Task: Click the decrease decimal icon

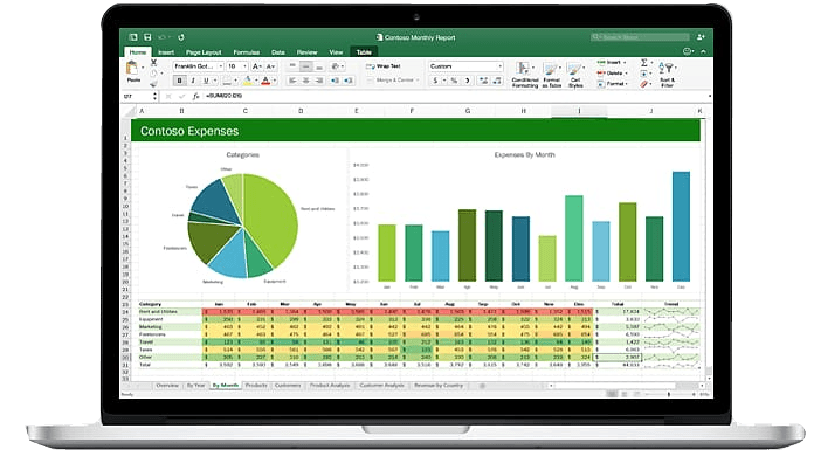Action: 497,80
